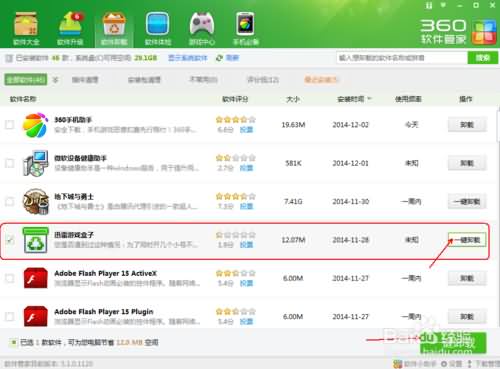Screen dimensions: 500x369
Task: Check the box for 微软设备健康助手
Action: coord(10,163)
